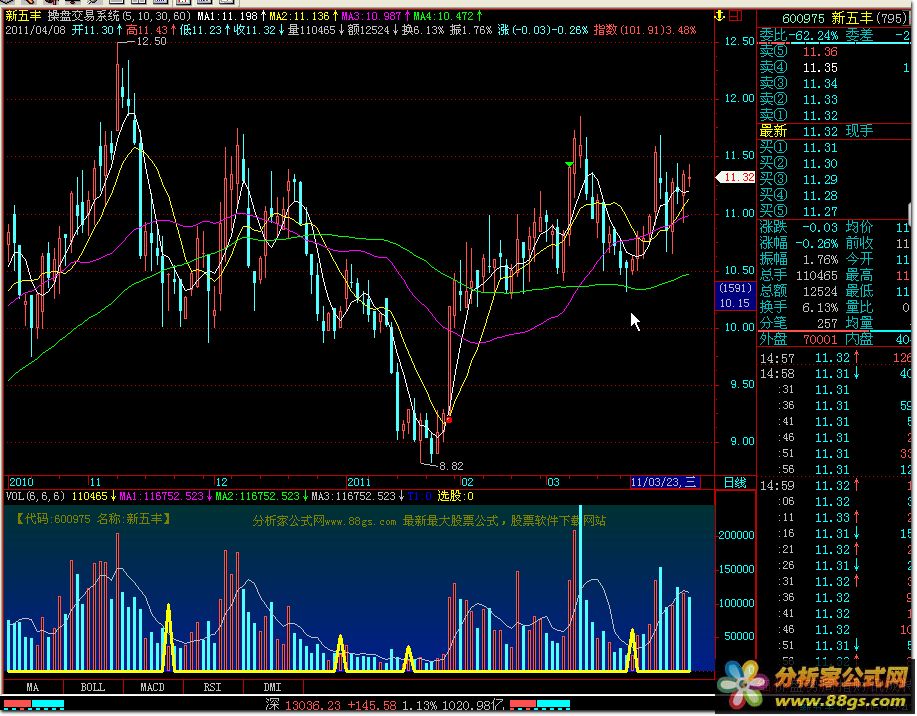Screen dimensions: 917x716
Task: Click the 8.82 low price annotation
Action: point(451,466)
